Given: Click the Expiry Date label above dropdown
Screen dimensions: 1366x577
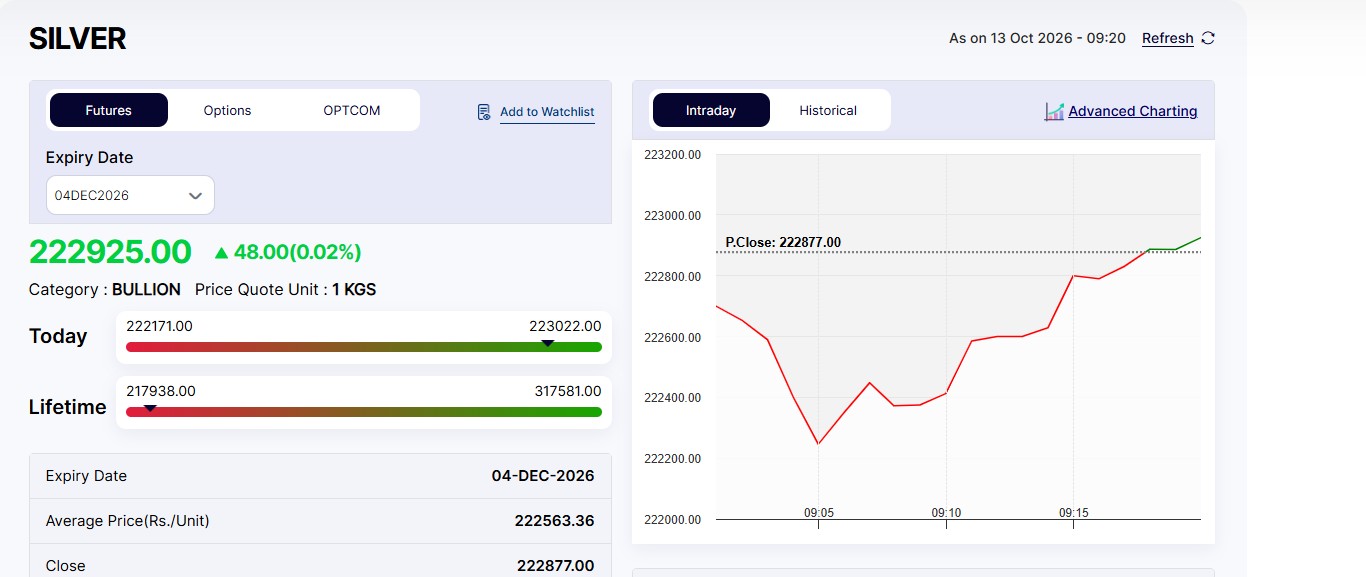Looking at the screenshot, I should click(89, 158).
